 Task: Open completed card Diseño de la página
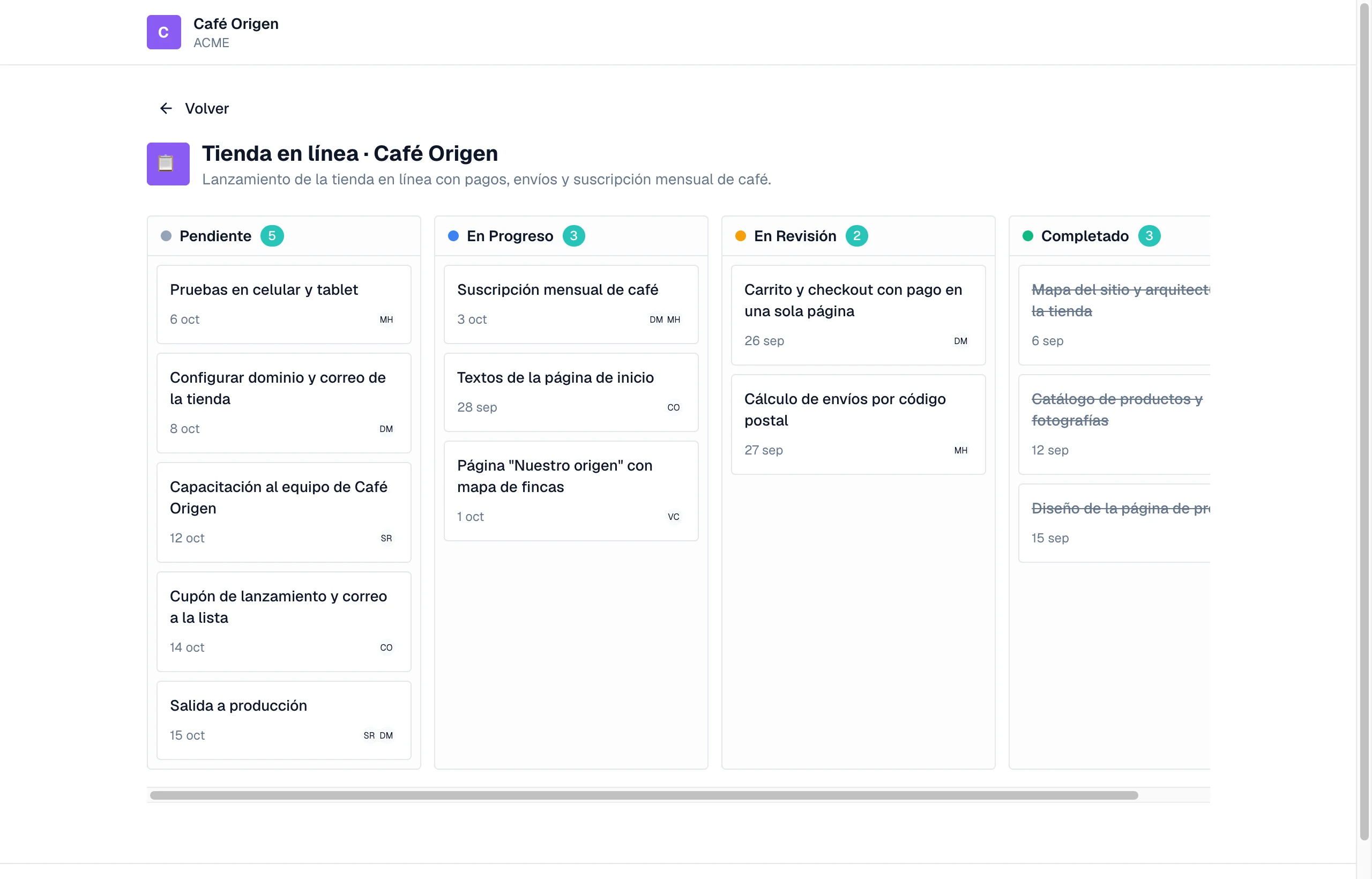coord(1114,523)
